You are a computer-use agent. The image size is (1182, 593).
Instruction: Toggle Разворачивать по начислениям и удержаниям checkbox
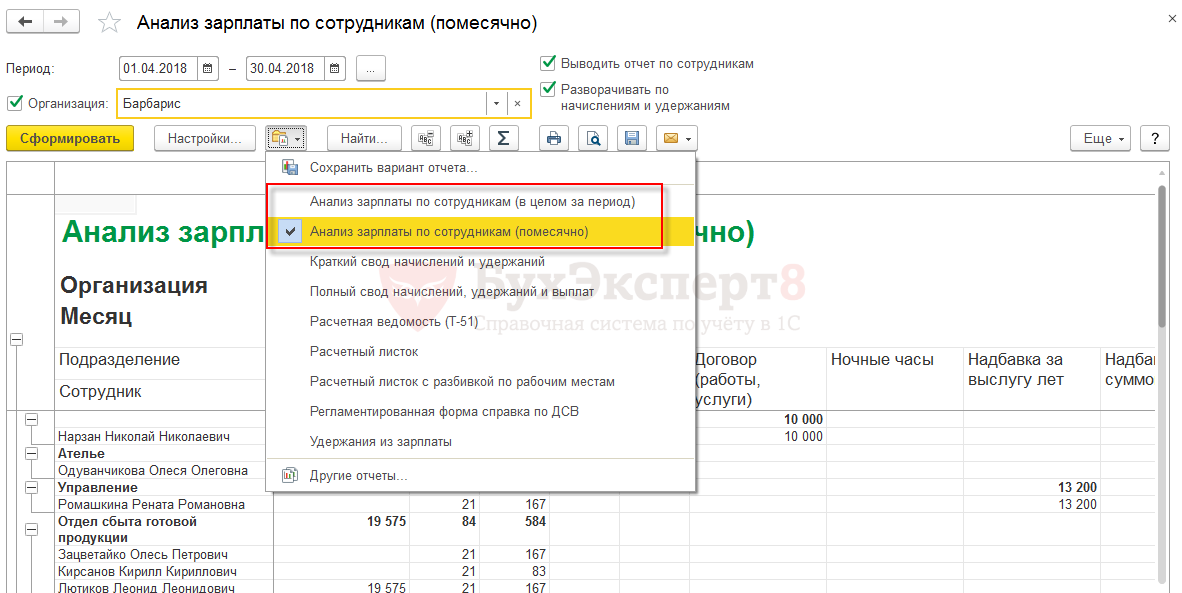pos(548,89)
